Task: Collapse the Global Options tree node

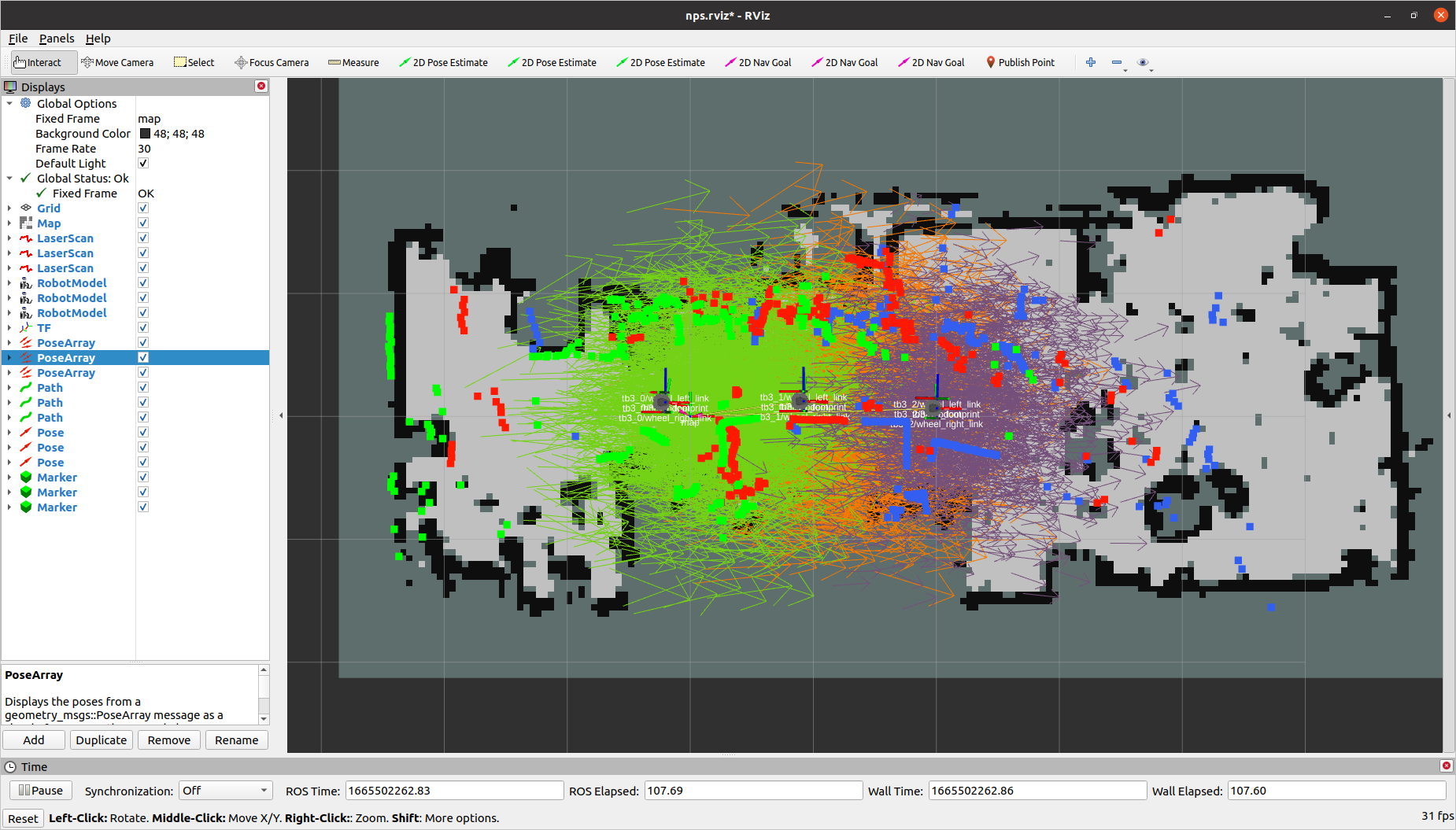Action: (9, 104)
